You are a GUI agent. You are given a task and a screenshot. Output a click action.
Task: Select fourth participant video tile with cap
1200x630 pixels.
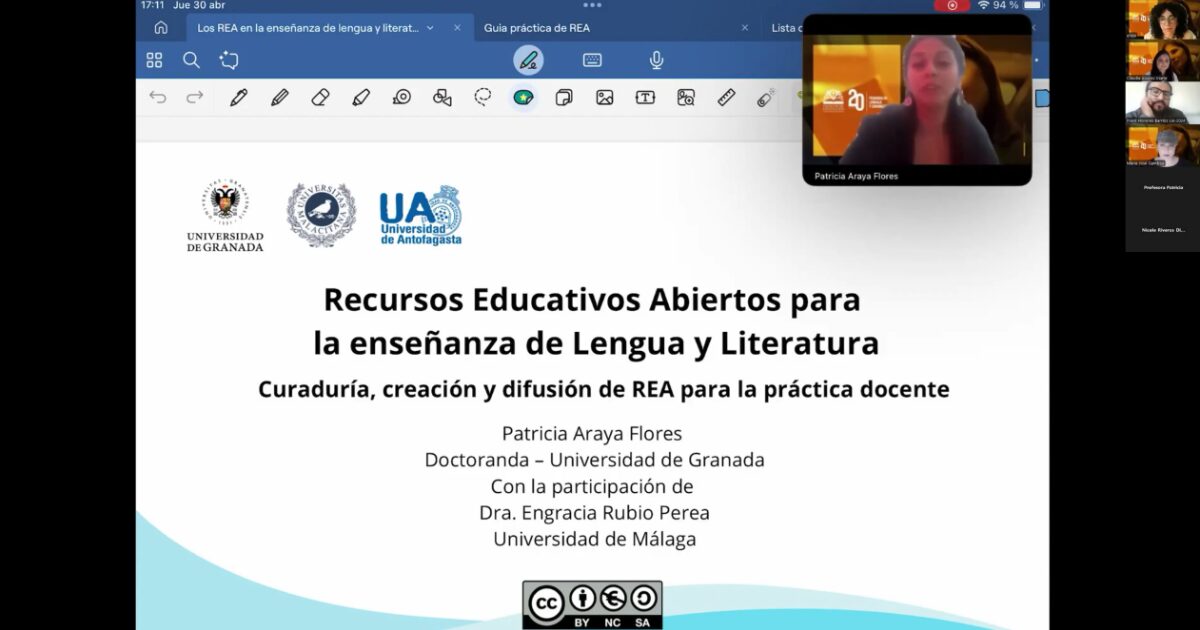click(x=1162, y=146)
